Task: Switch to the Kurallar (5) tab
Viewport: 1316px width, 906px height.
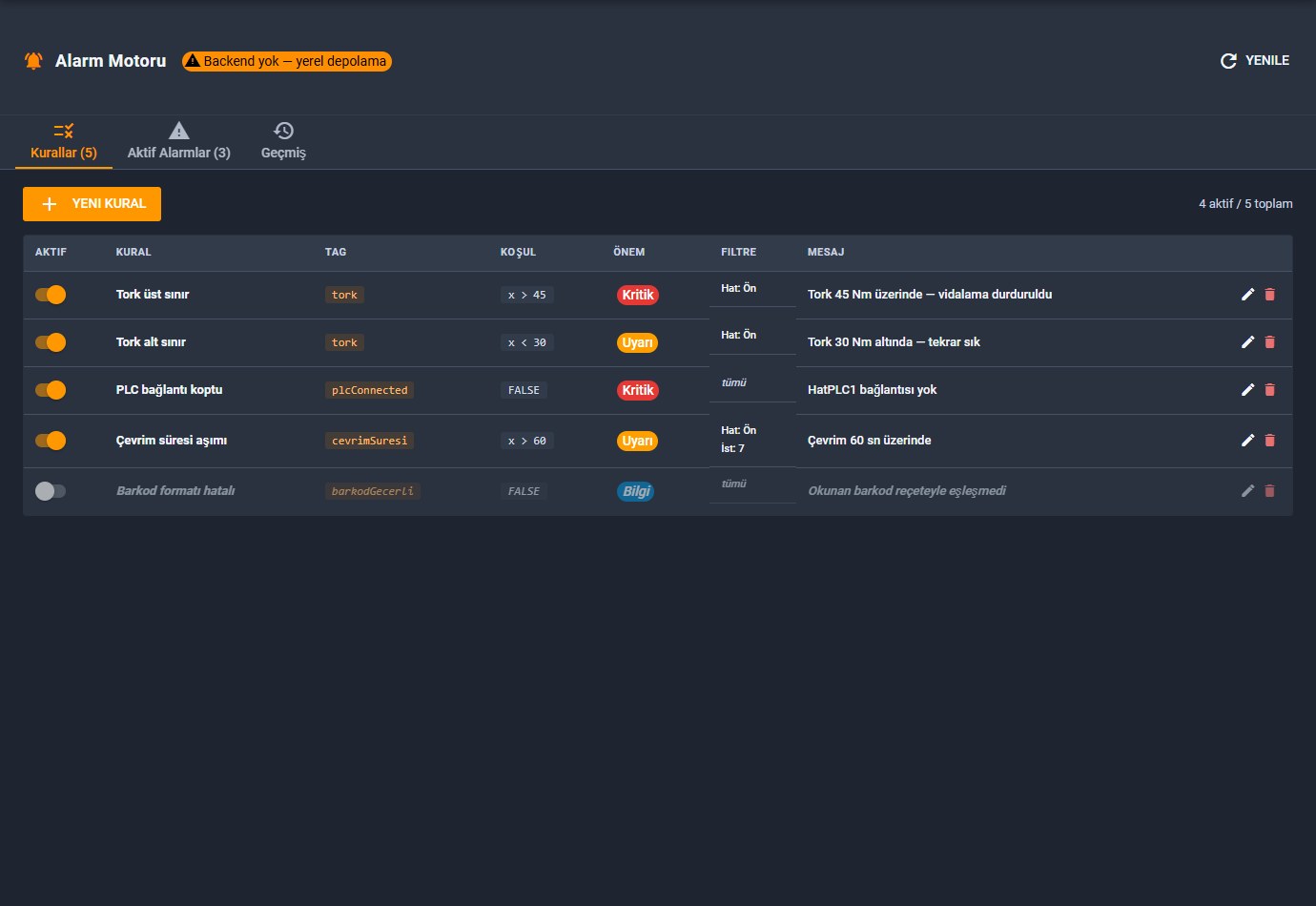Action: click(64, 142)
